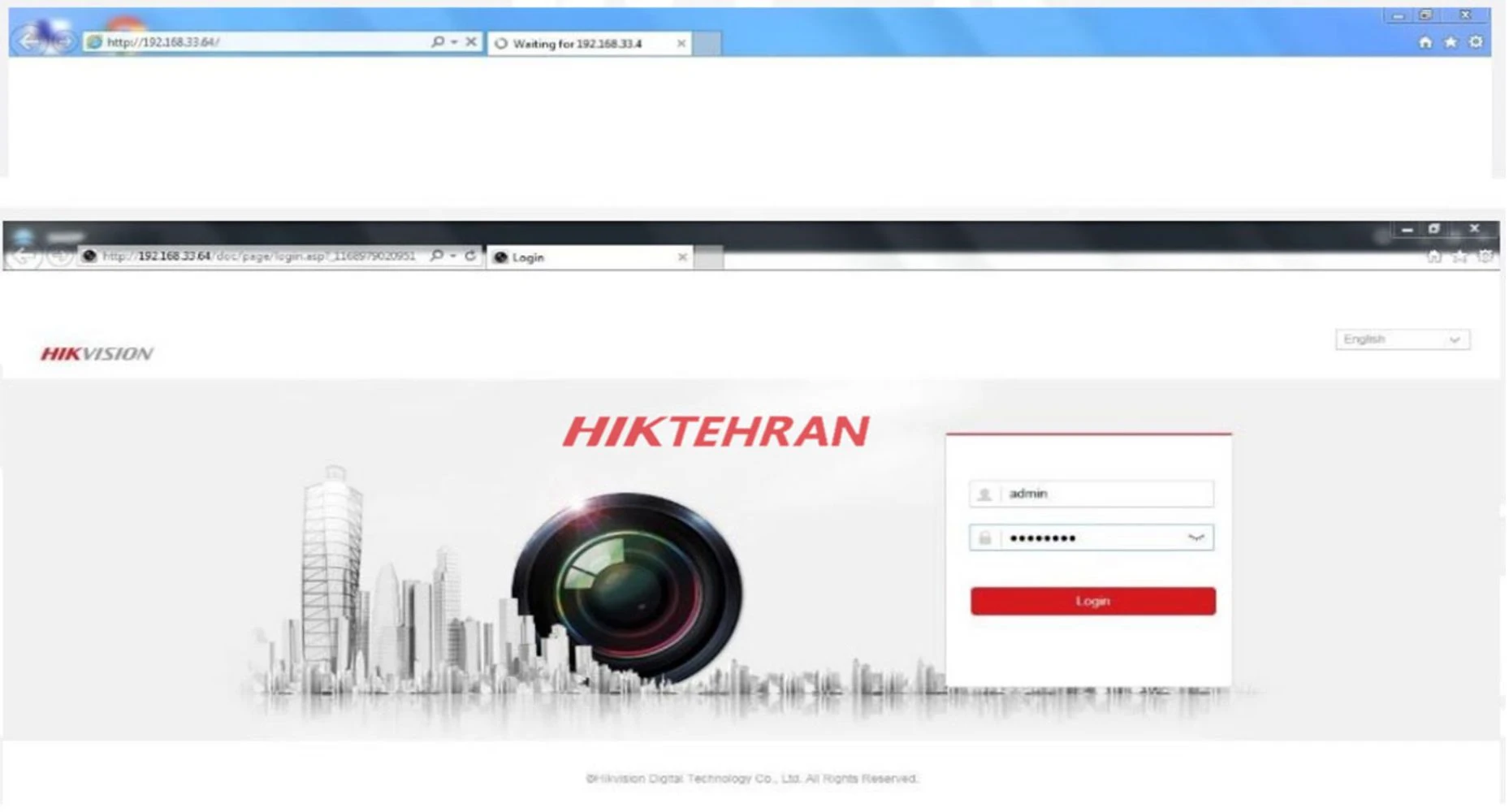Click the Home icon in the Login browser window

(x=1434, y=257)
